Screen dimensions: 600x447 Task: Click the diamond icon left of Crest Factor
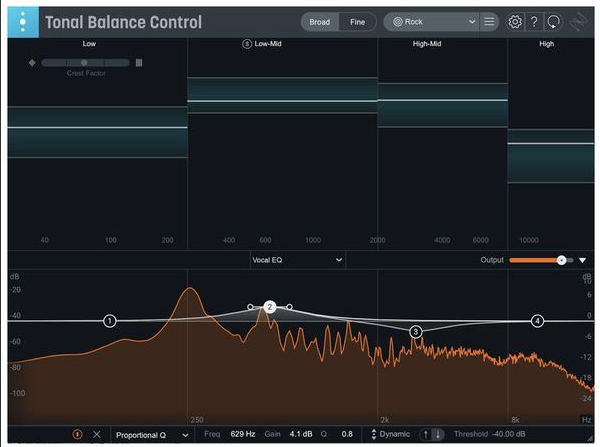[32, 62]
